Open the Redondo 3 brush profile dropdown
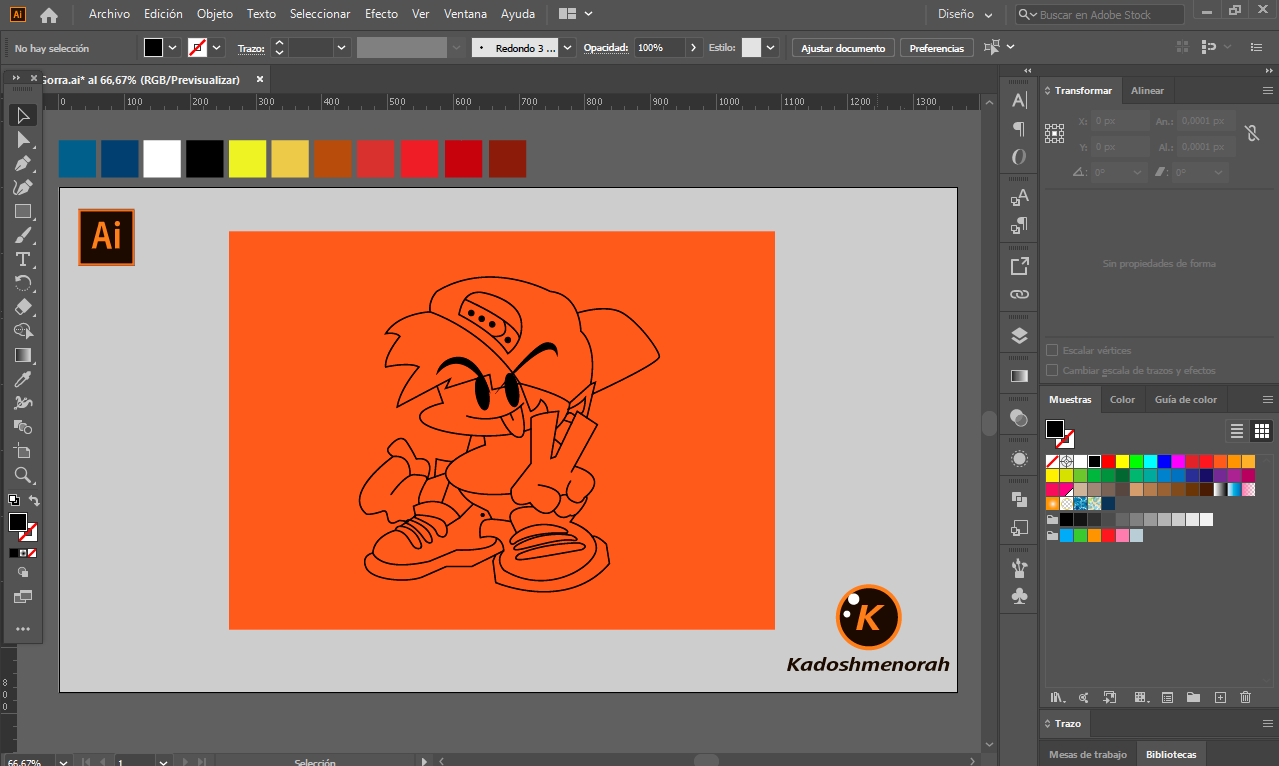 (x=567, y=47)
